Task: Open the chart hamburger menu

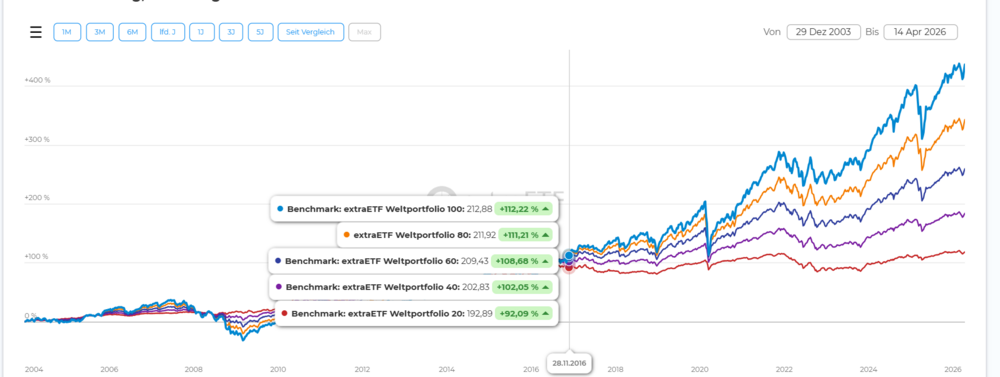Action: 36,32
